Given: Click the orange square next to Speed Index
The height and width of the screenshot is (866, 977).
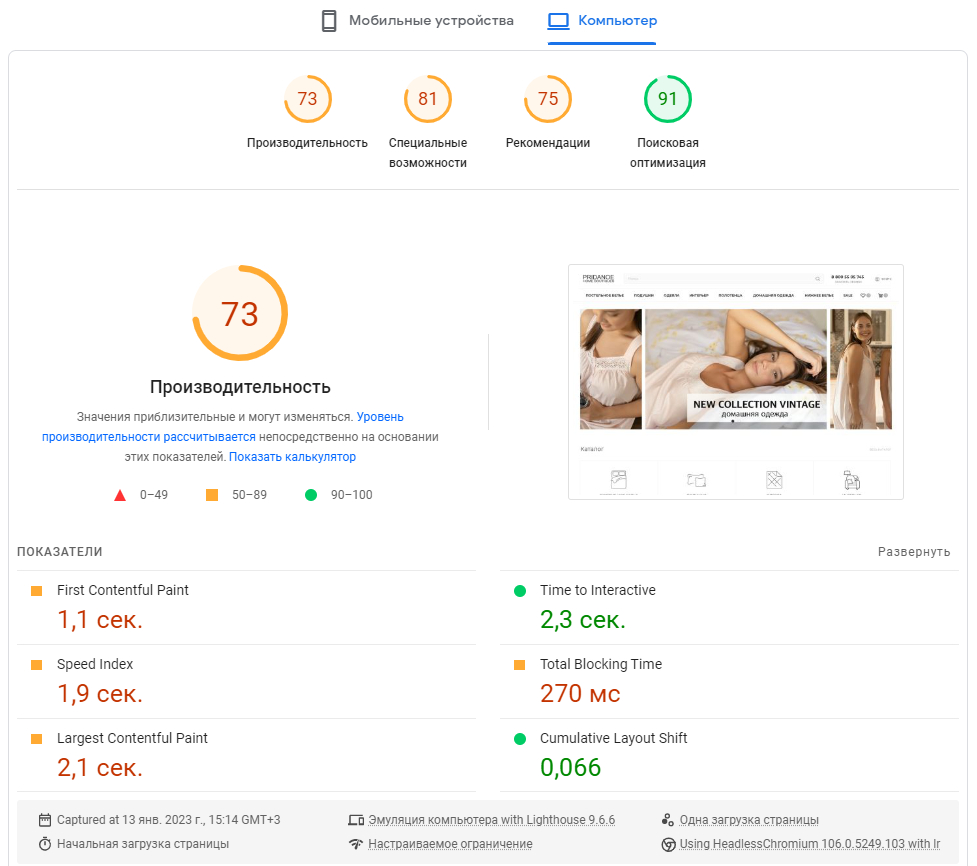Looking at the screenshot, I should pos(37,665).
